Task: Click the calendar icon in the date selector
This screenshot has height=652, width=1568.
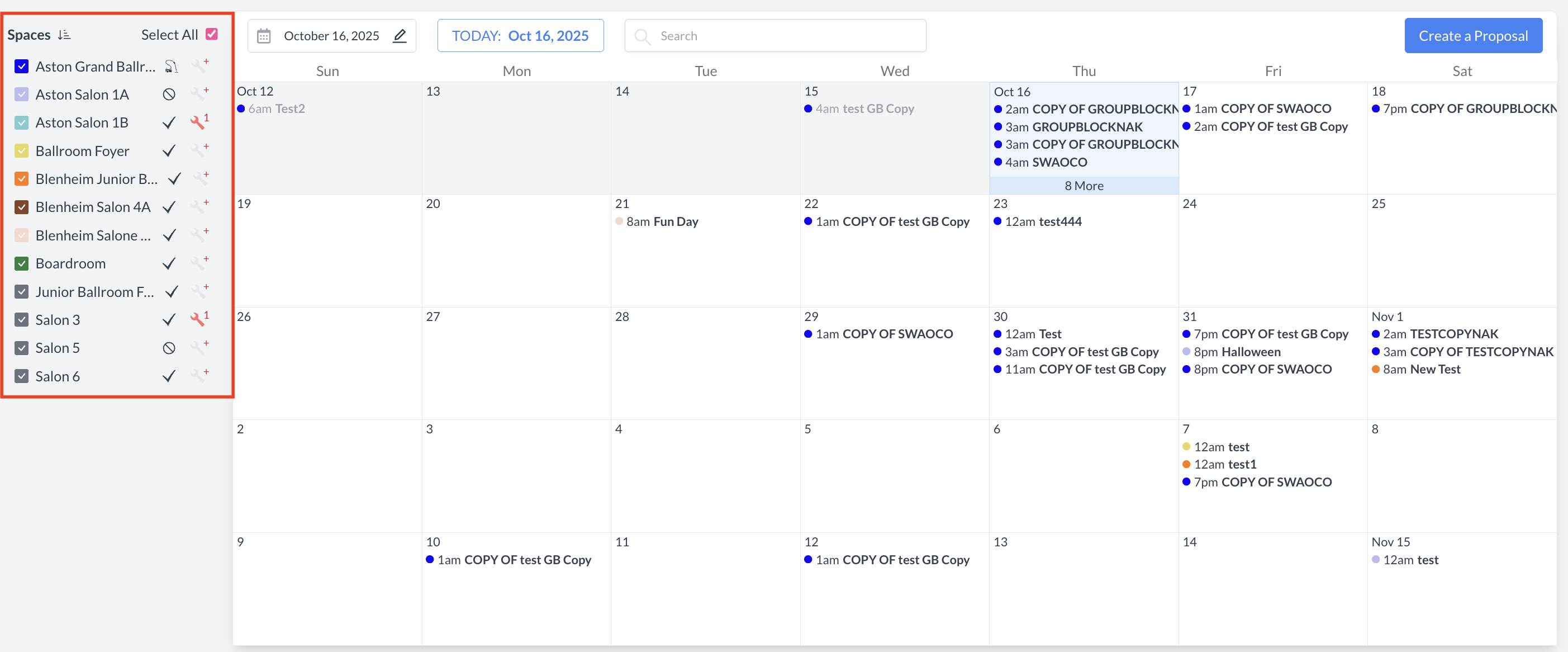Action: [264, 35]
